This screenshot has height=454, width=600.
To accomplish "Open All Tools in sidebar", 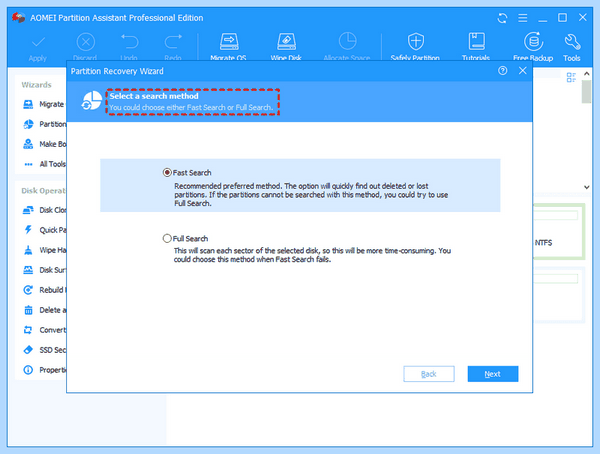I will 44,164.
